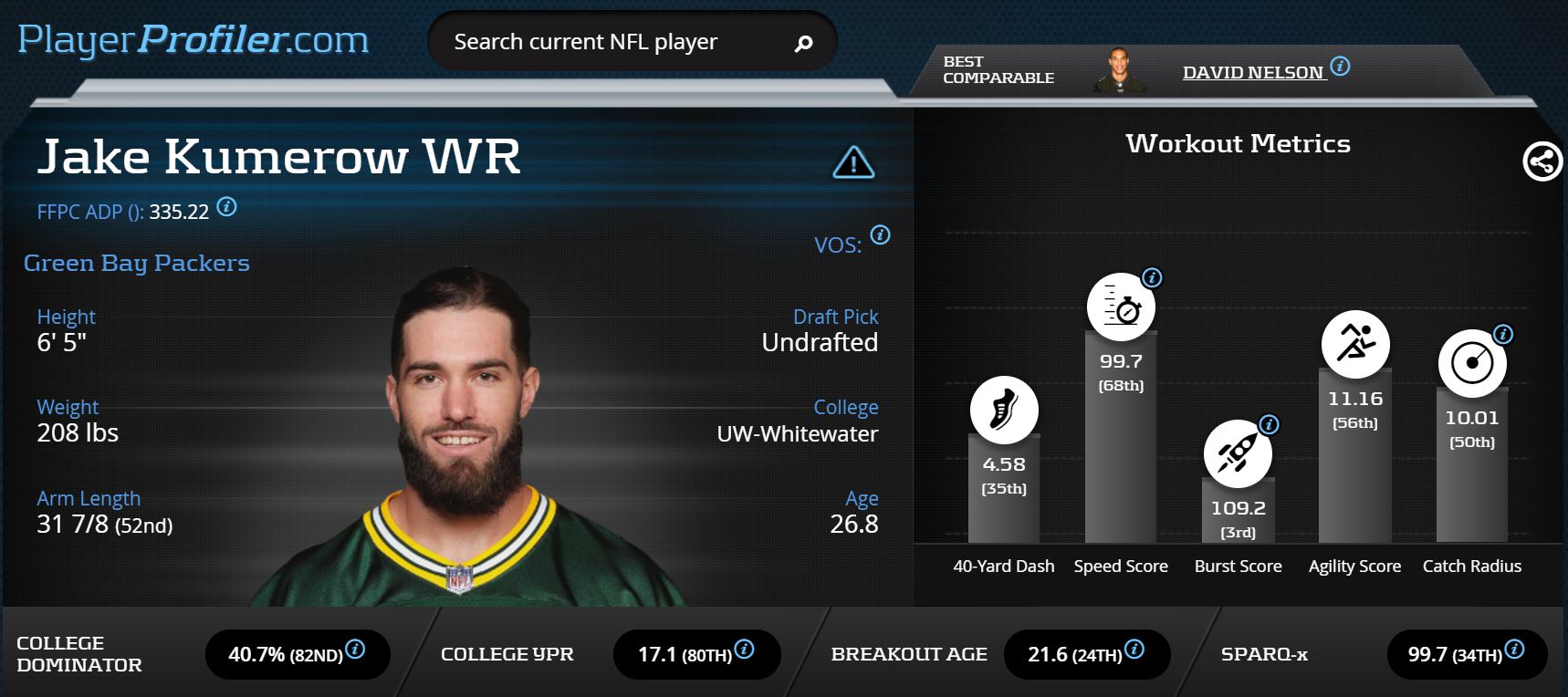This screenshot has width=1568, height=697.
Task: Open the VOS info icon
Action: pos(880,234)
